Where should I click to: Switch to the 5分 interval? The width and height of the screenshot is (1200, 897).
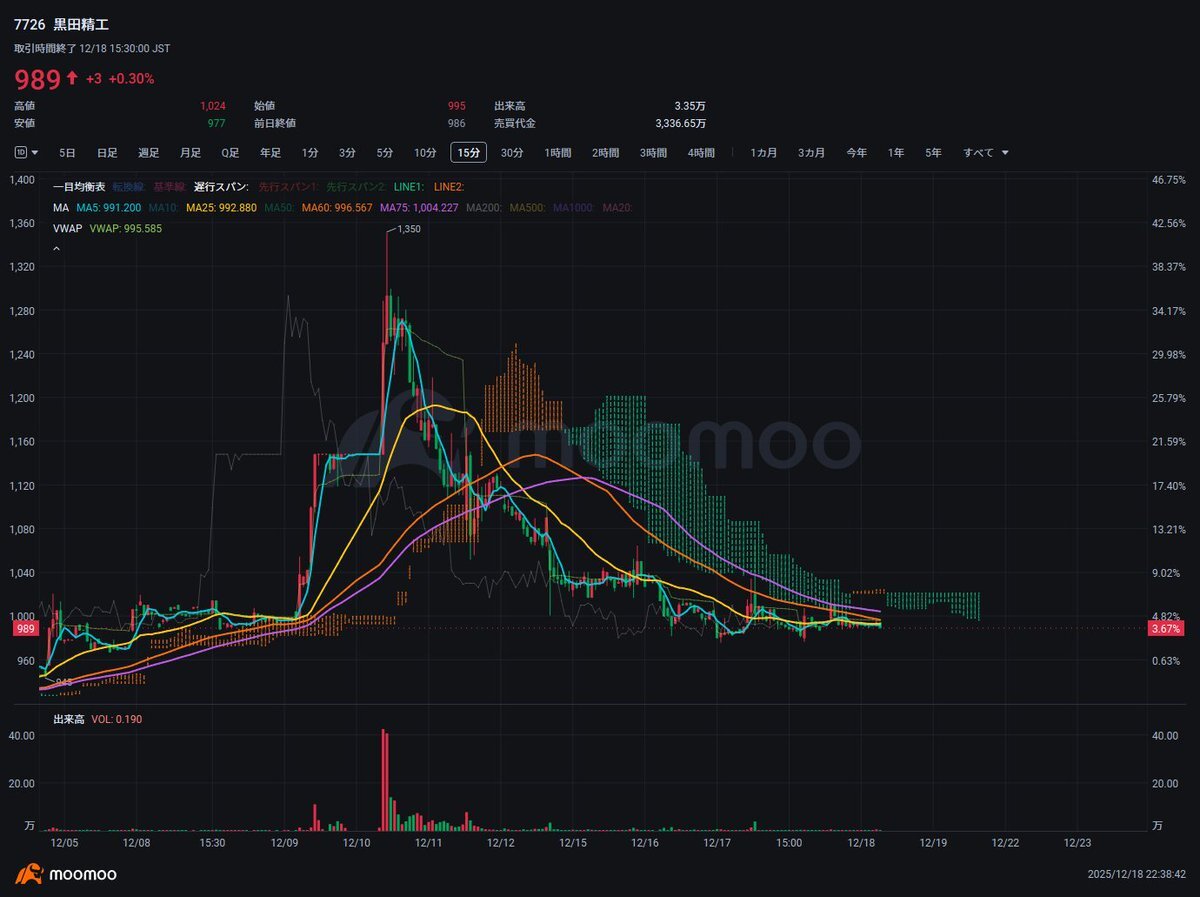point(385,153)
